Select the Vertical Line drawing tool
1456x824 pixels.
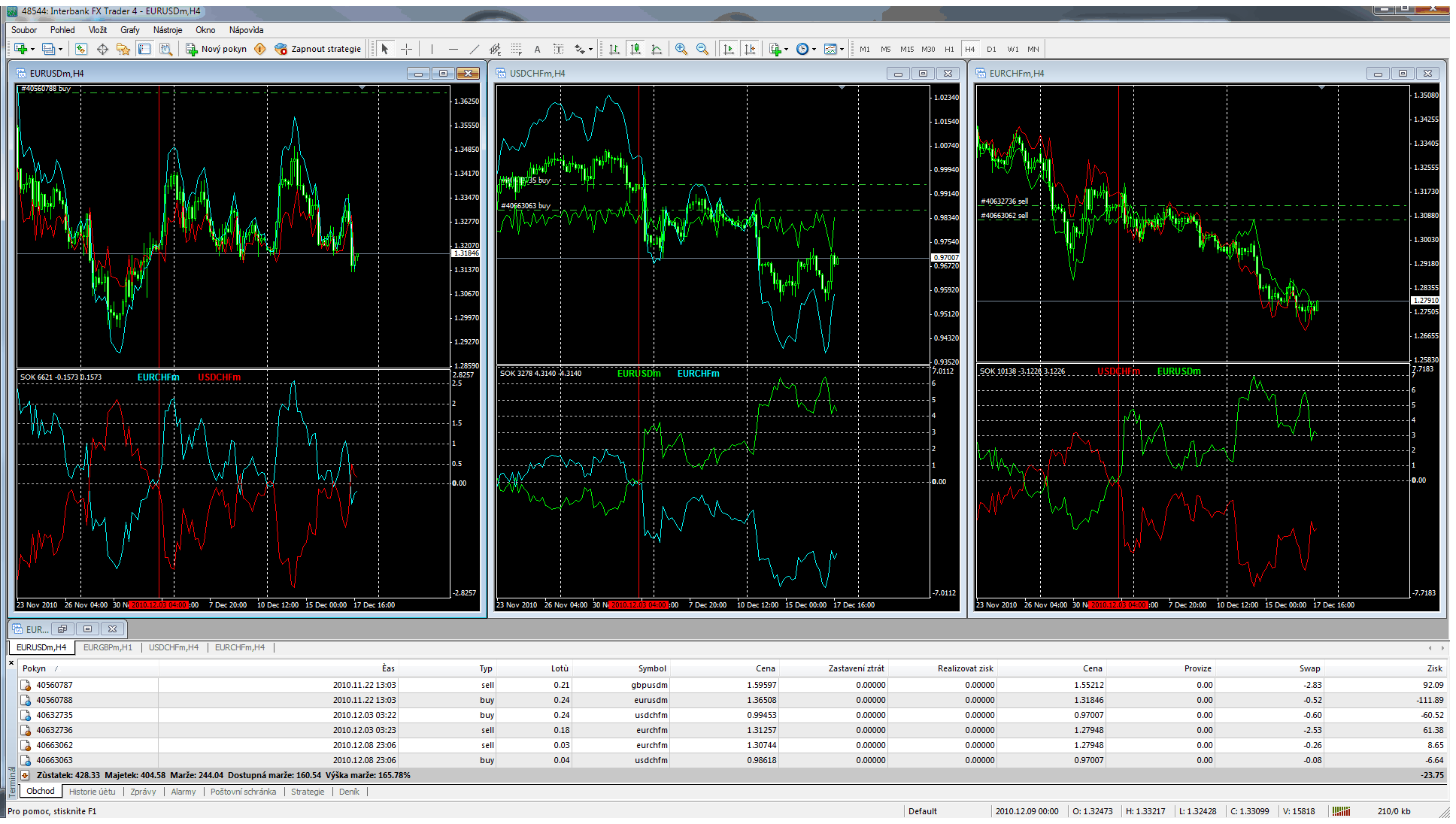432,49
